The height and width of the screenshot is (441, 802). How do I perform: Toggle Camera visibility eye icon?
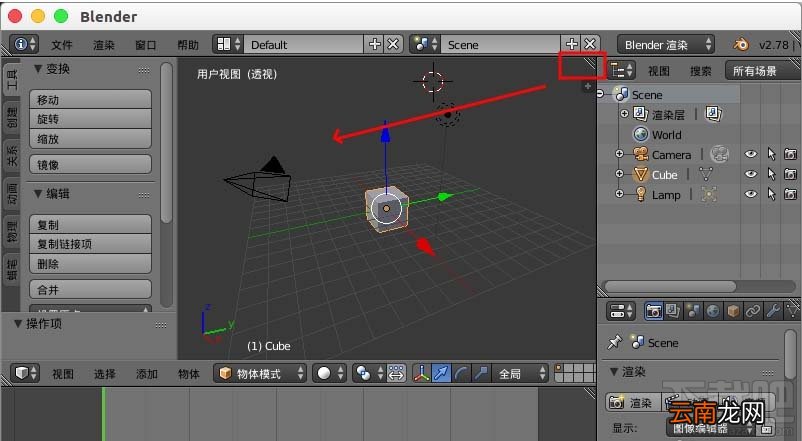[750, 154]
